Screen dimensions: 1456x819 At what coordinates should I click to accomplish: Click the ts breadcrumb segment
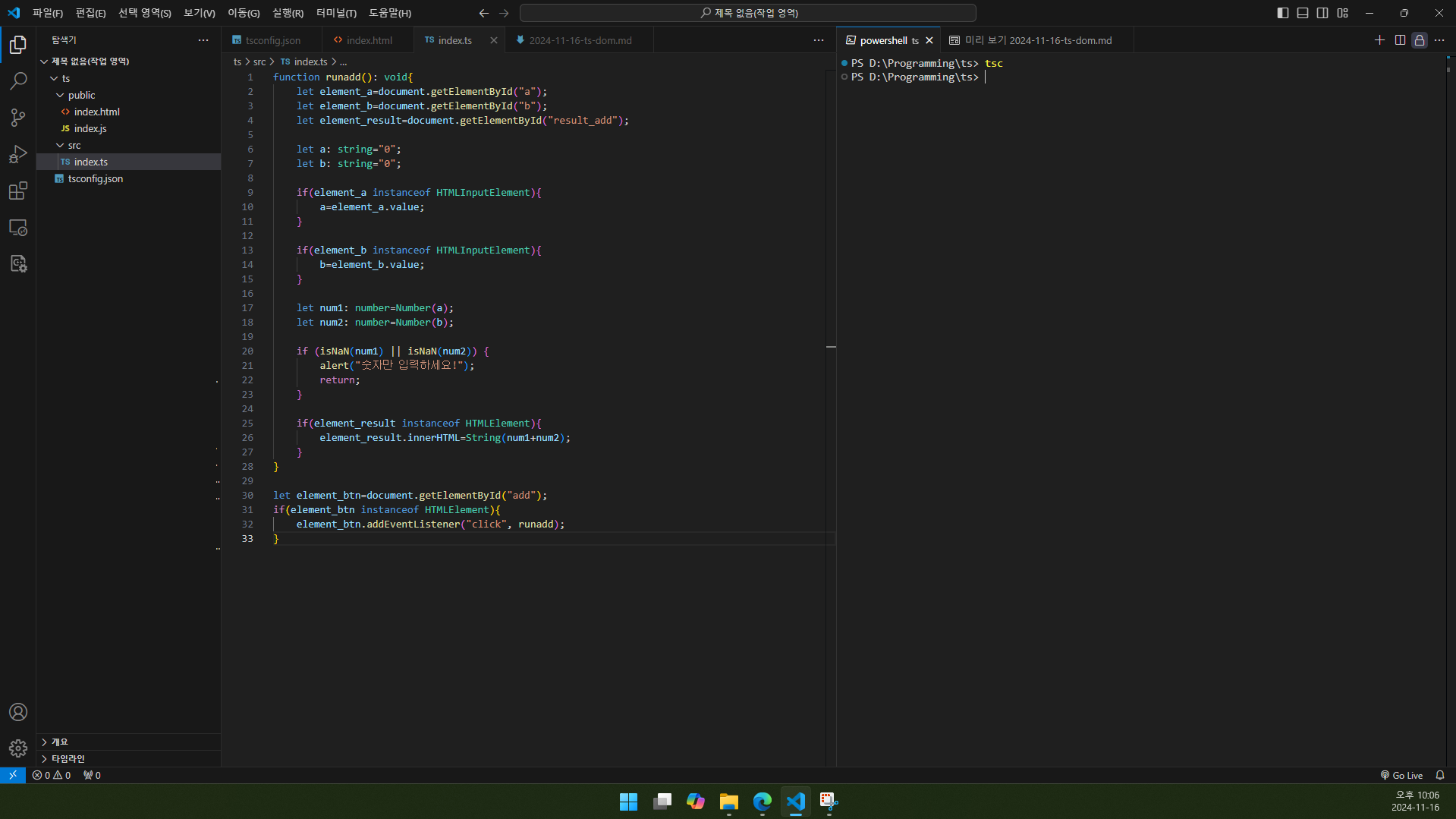click(237, 61)
